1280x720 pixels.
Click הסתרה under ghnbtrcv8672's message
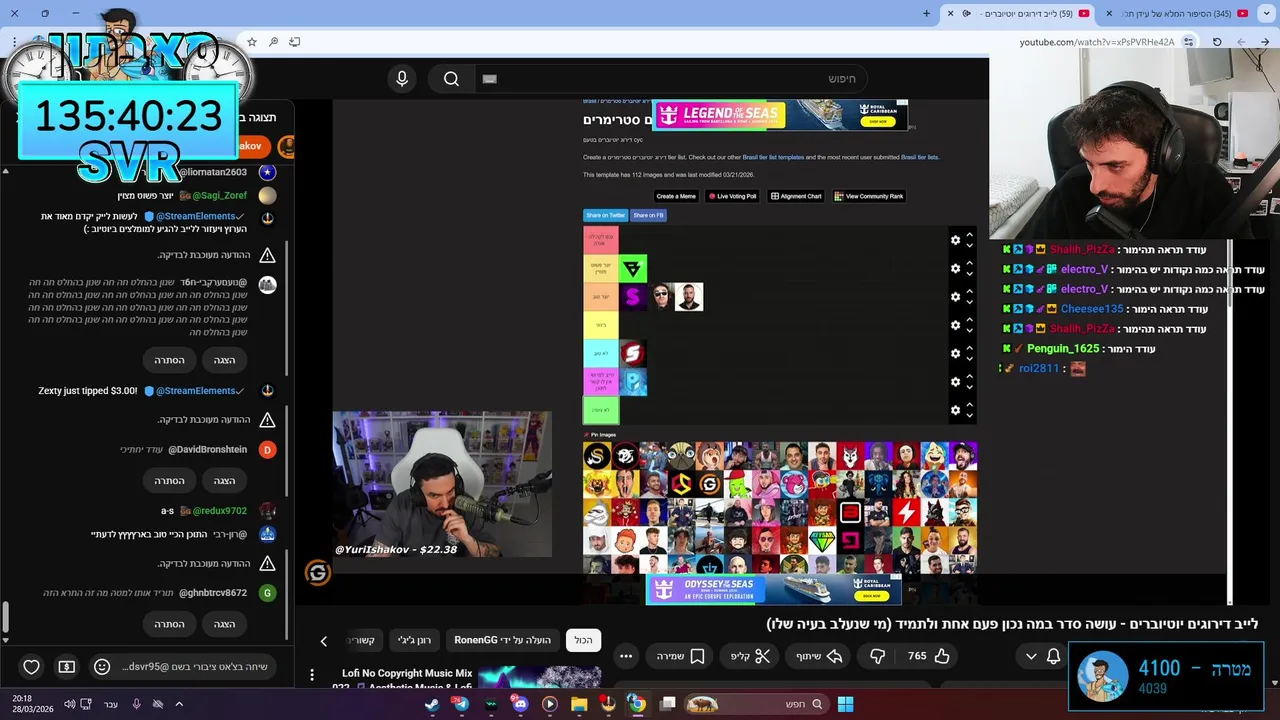tap(169, 624)
